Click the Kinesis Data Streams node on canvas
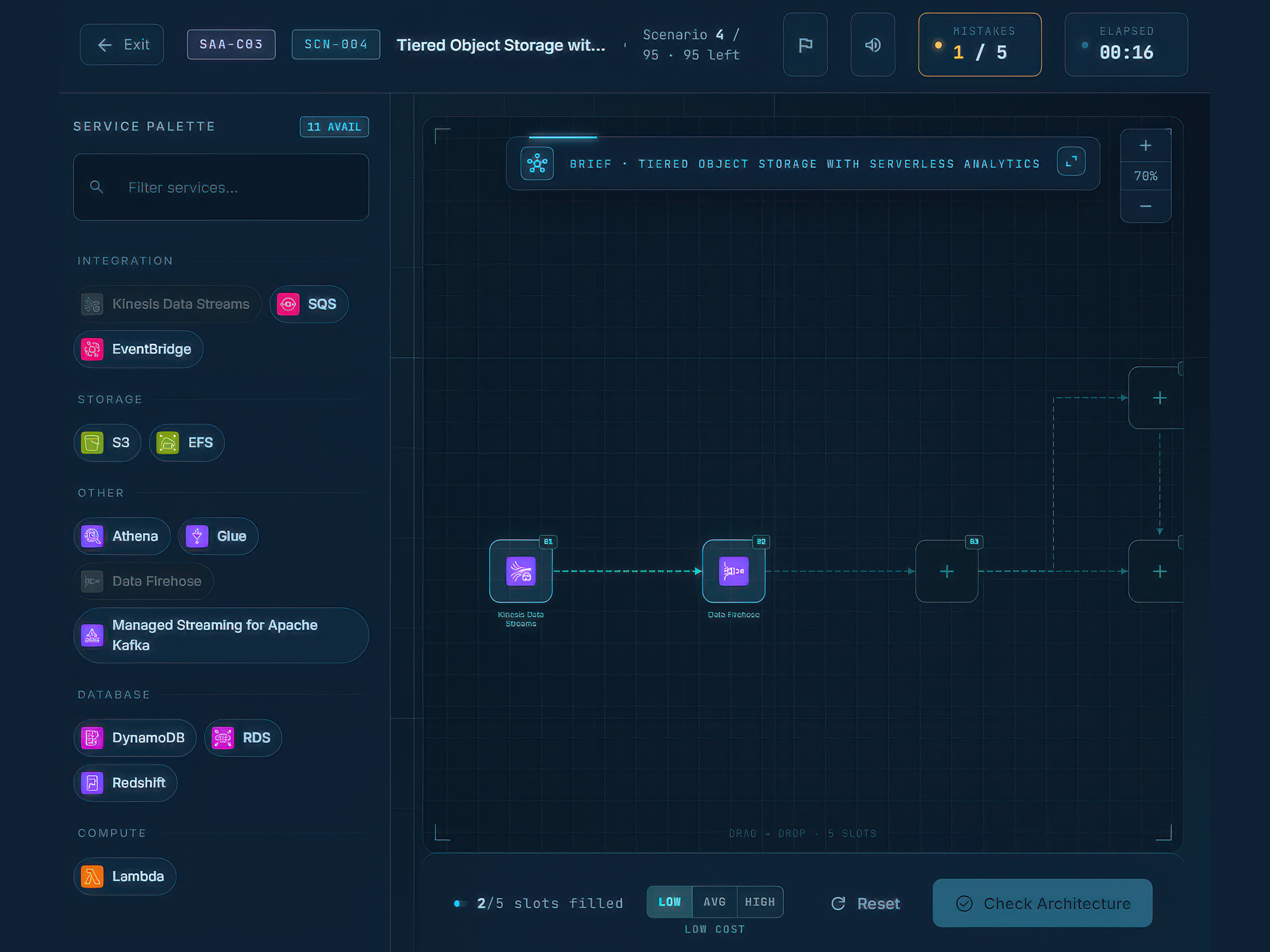The image size is (1270, 952). (521, 571)
